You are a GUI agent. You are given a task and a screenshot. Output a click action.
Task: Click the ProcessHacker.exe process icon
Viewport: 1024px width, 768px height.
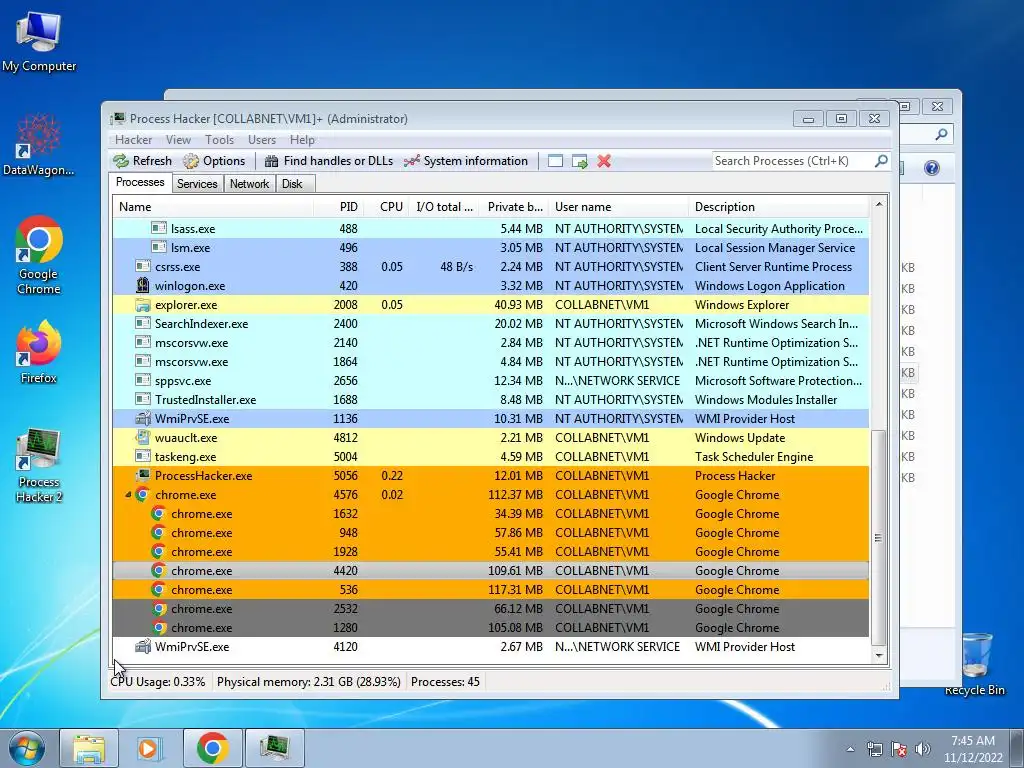(142, 475)
